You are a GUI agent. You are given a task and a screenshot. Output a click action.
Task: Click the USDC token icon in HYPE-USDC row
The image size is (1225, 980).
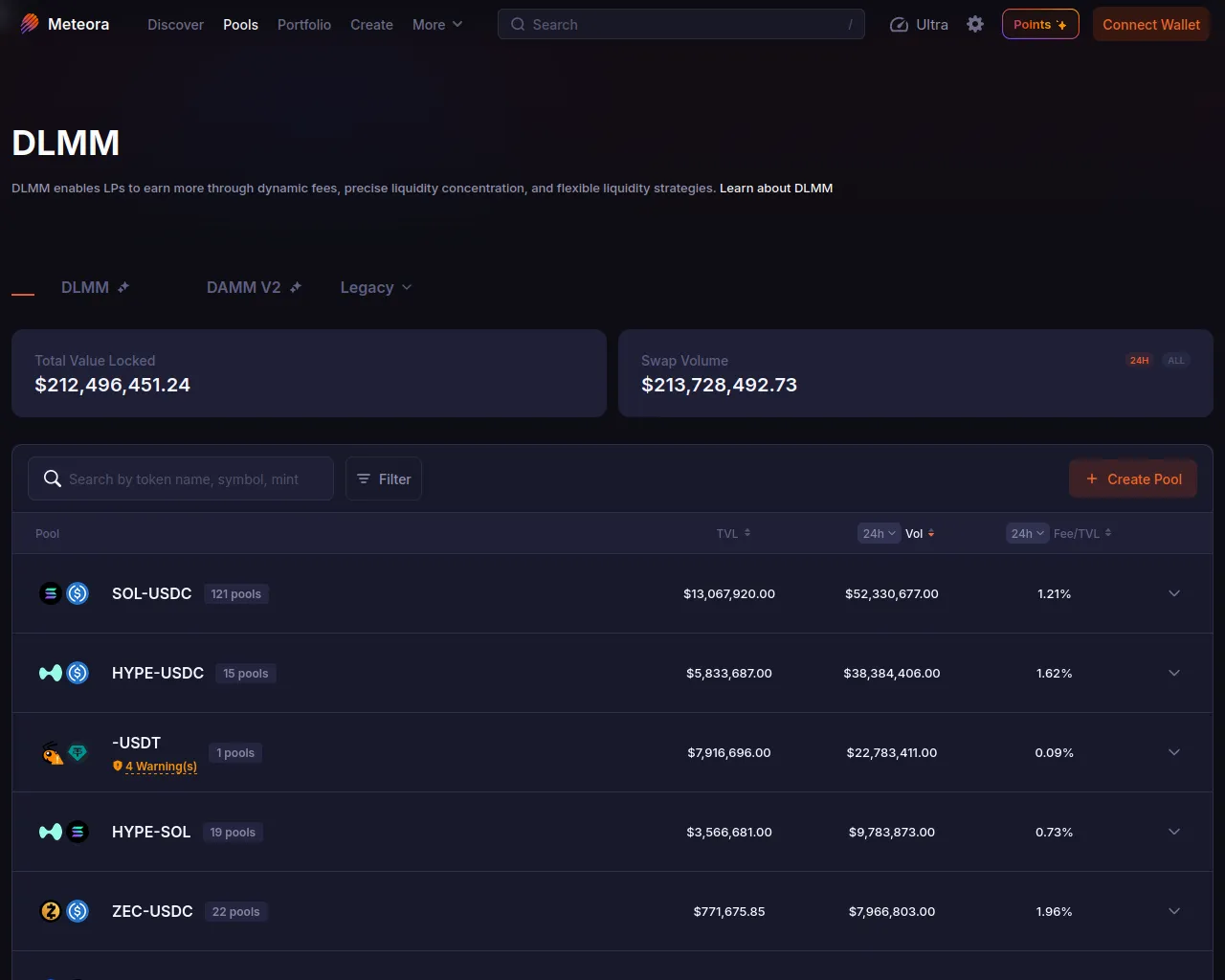click(78, 673)
